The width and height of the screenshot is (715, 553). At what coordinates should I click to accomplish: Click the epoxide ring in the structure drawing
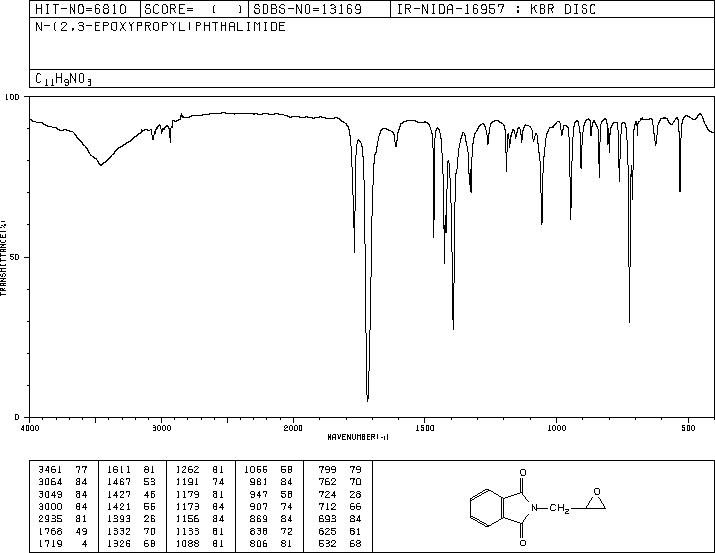pyautogui.click(x=596, y=500)
